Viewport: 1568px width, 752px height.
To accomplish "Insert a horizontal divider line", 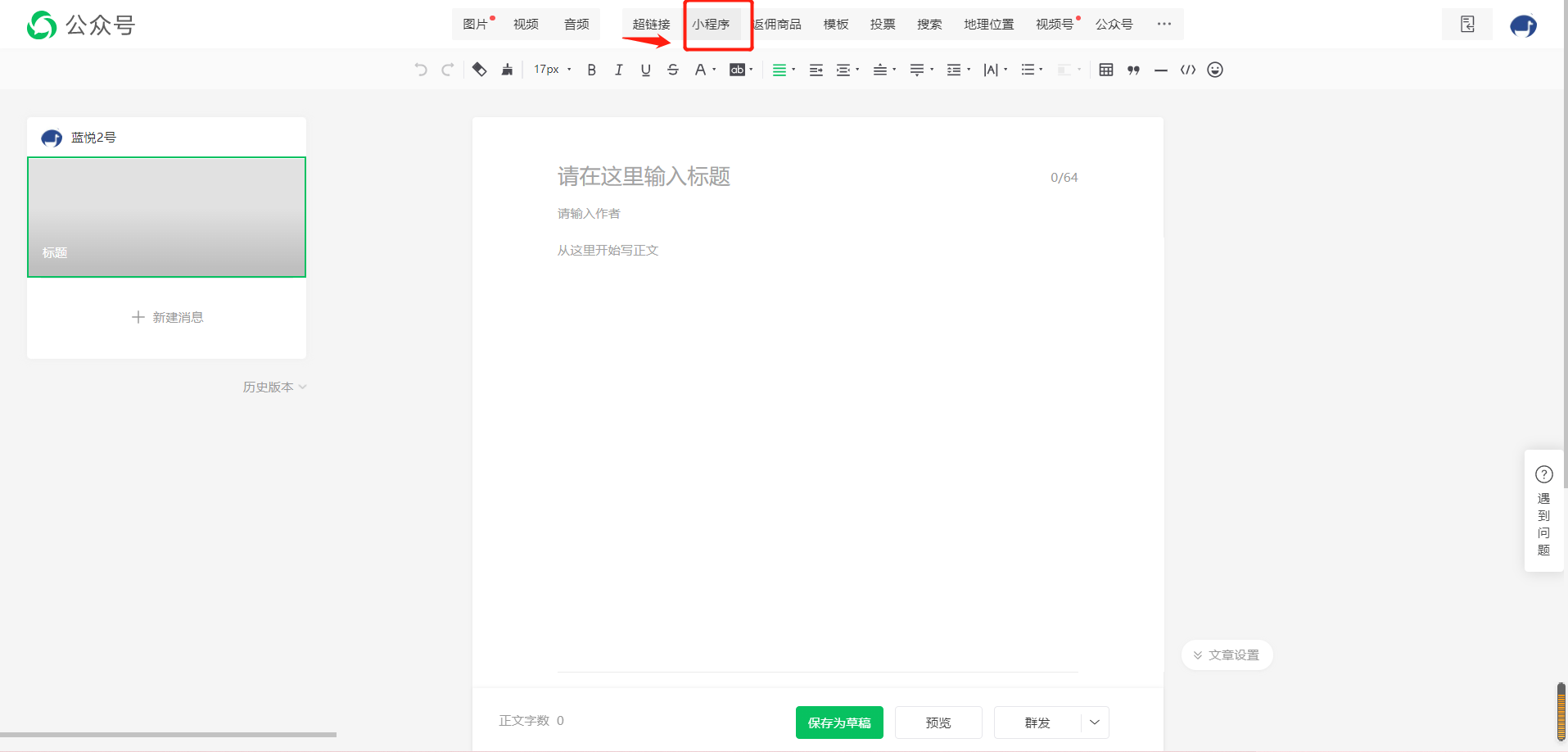I will (x=1161, y=70).
